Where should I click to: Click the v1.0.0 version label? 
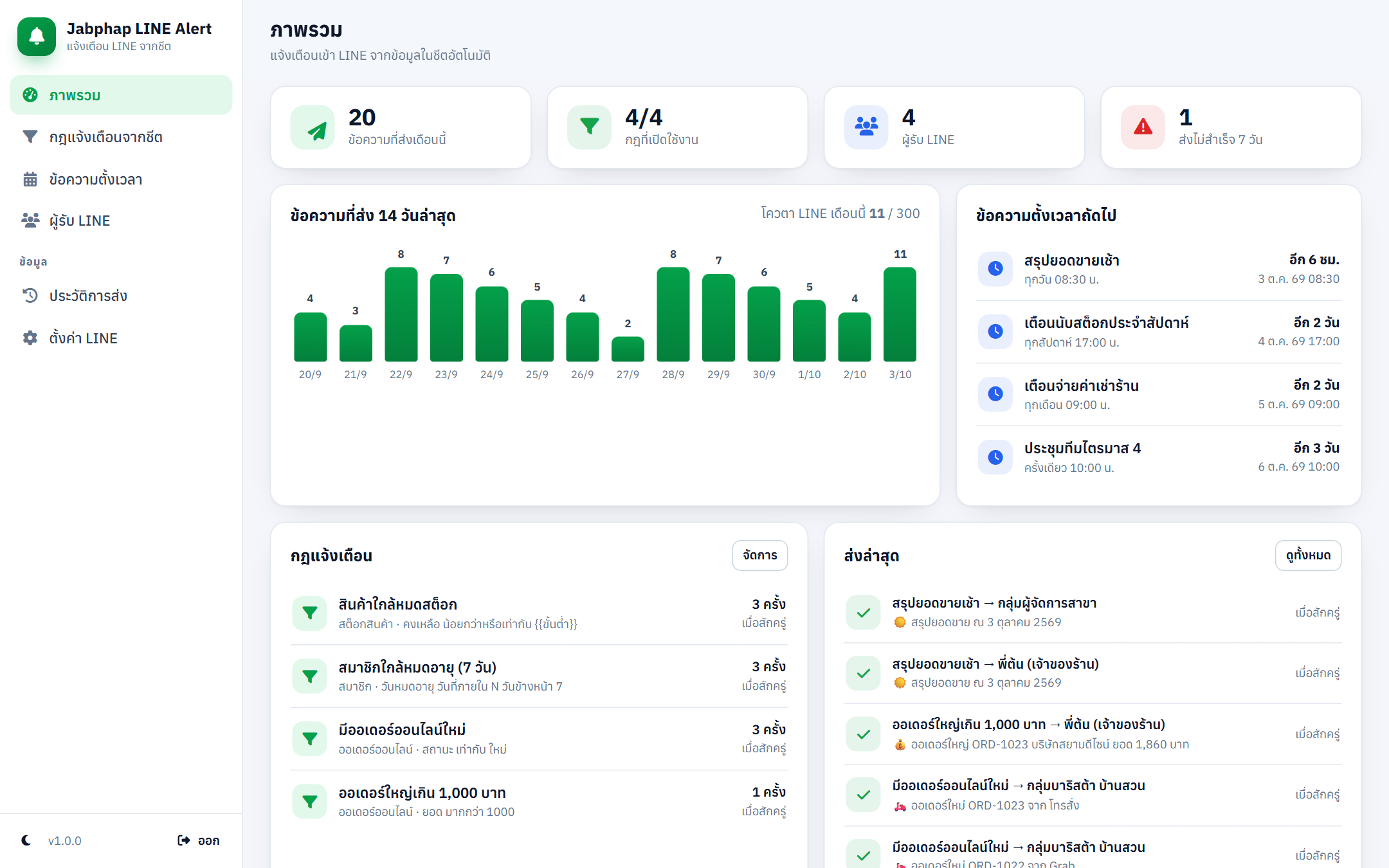[65, 841]
